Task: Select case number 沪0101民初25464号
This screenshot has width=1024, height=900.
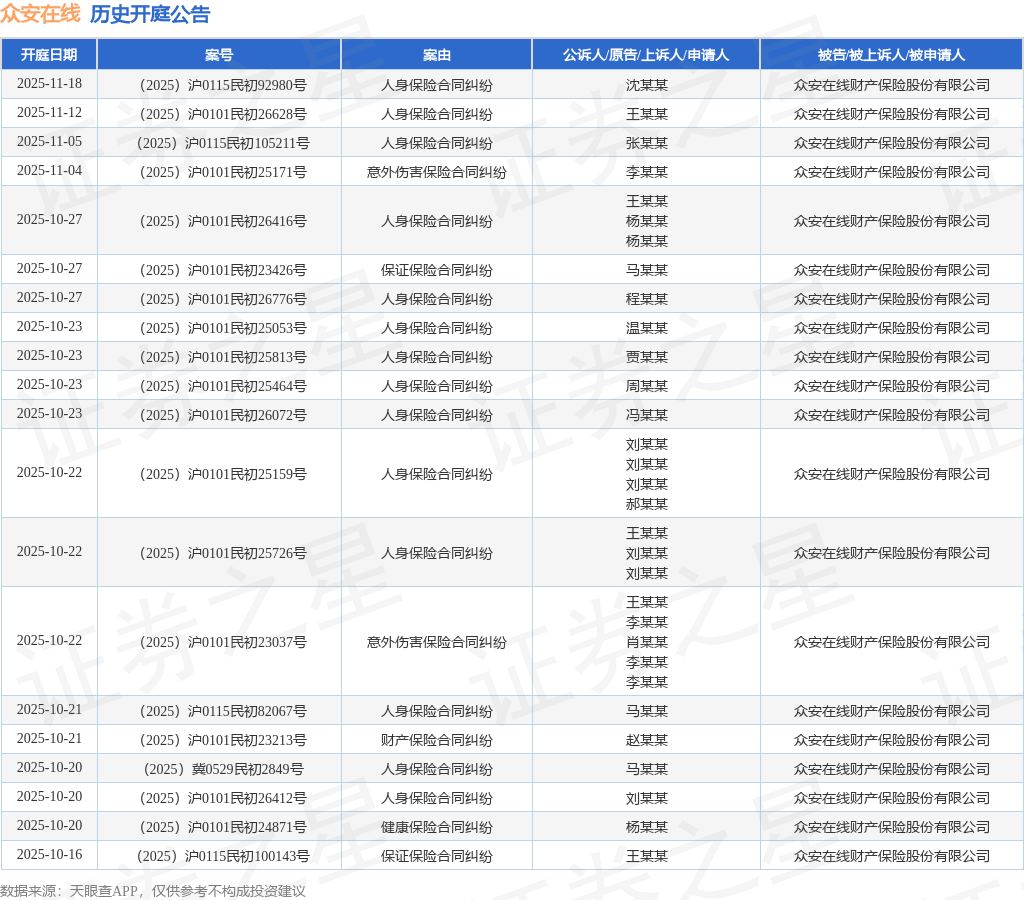Action: [223, 387]
